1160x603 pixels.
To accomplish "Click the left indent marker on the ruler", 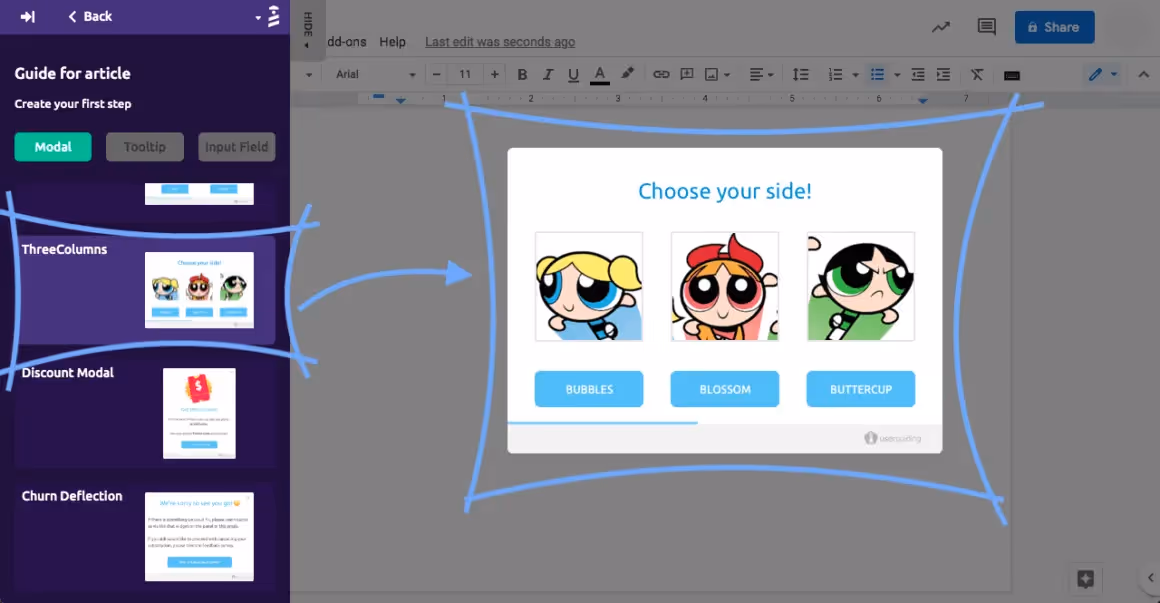I will tap(400, 100).
